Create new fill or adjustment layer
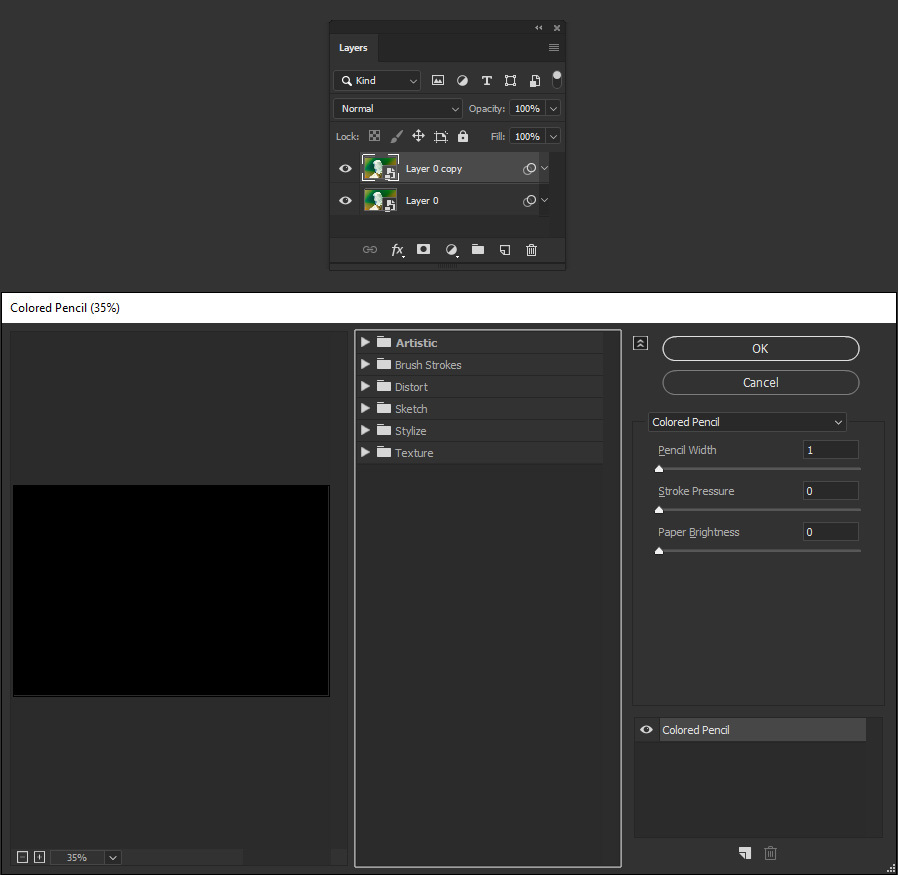This screenshot has width=898, height=875. click(x=451, y=250)
